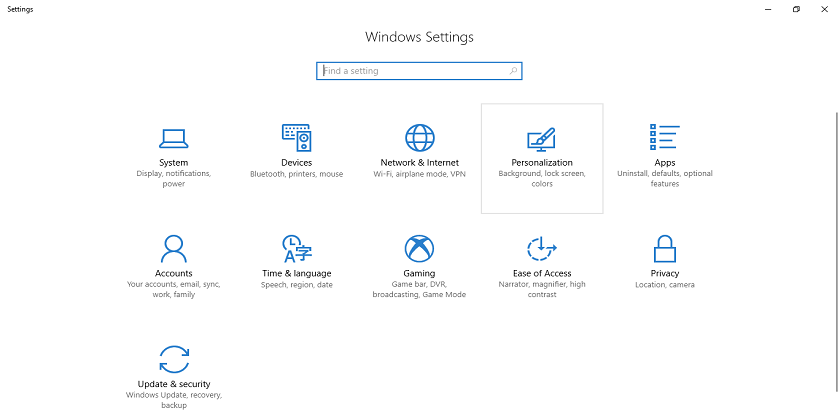Image resolution: width=840 pixels, height=420 pixels.
Task: Open the Ease of Access icon
Action: click(542, 249)
